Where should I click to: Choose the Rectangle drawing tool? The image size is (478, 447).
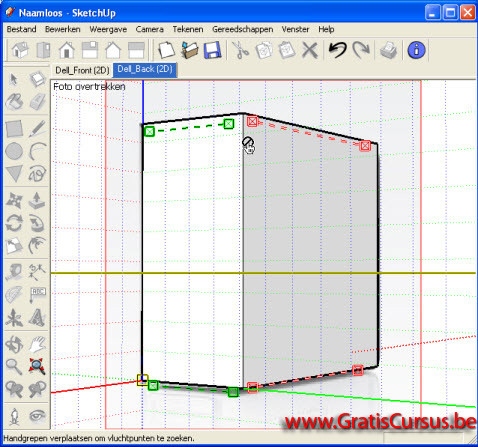click(14, 129)
